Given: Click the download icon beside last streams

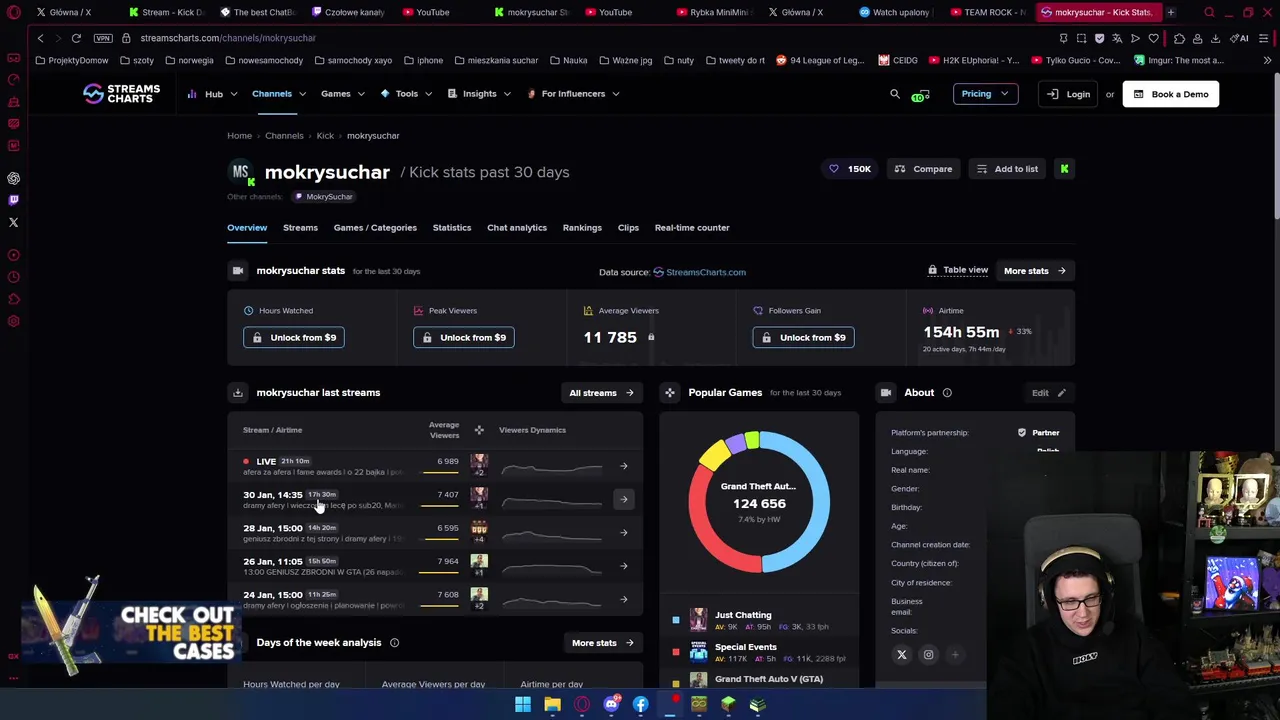Looking at the screenshot, I should click(x=238, y=393).
